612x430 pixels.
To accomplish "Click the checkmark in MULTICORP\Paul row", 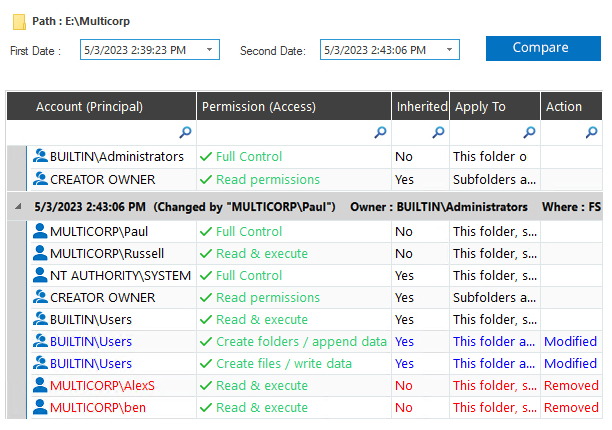I will point(206,232).
